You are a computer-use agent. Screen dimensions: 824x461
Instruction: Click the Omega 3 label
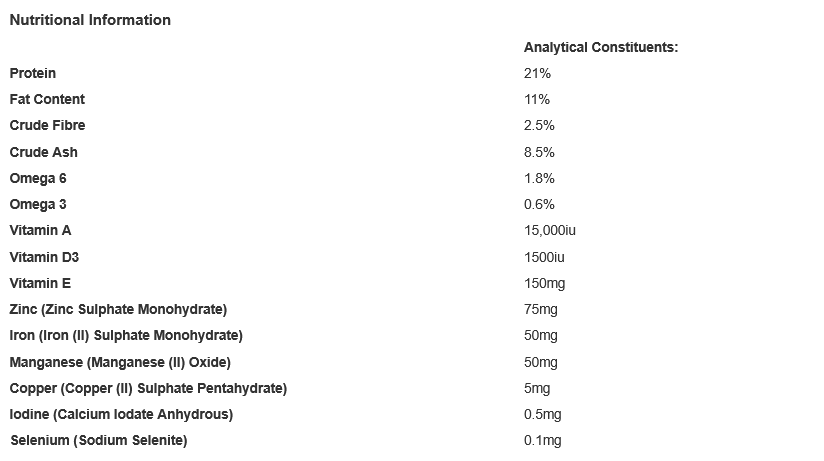[38, 204]
